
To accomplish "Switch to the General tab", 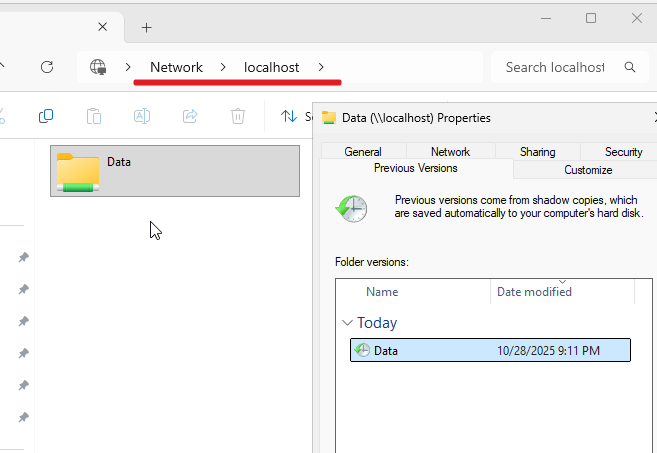I will pyautogui.click(x=363, y=152).
